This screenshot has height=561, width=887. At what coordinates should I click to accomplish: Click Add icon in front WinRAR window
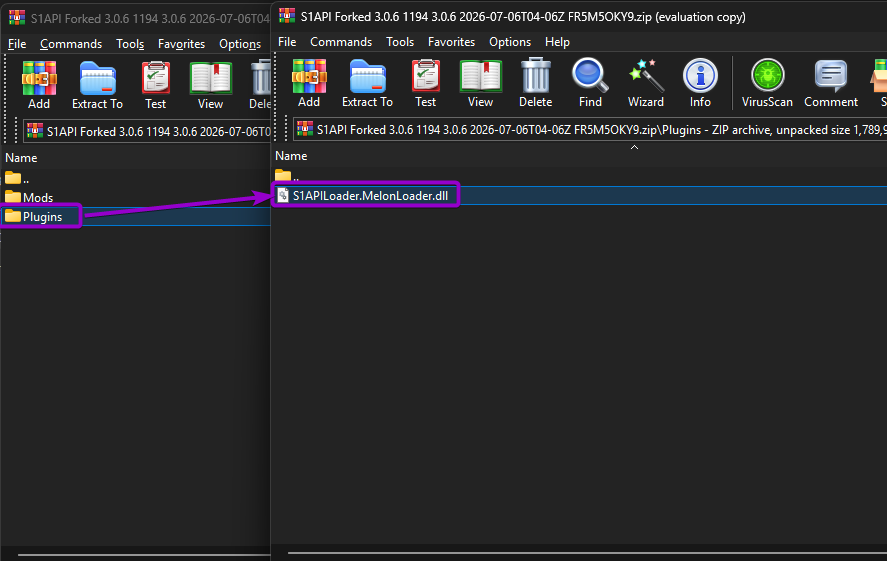click(x=309, y=83)
